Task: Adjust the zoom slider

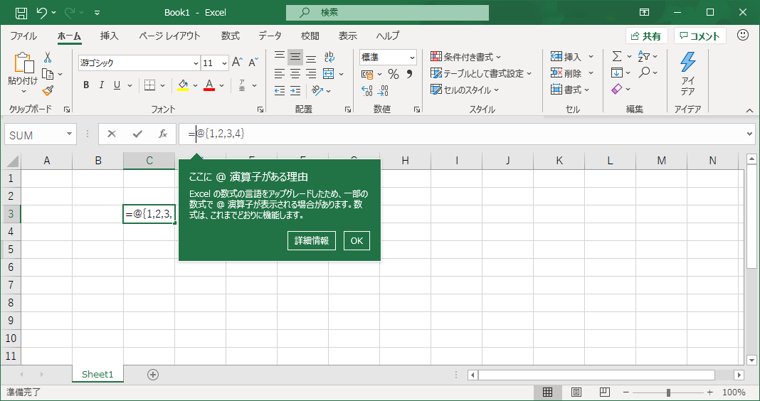Action: (668, 392)
